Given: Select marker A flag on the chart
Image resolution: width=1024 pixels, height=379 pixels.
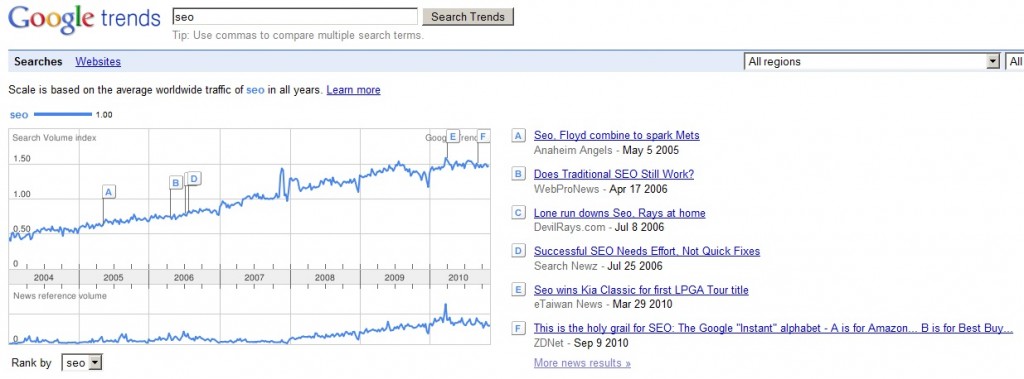Looking at the screenshot, I should [109, 191].
